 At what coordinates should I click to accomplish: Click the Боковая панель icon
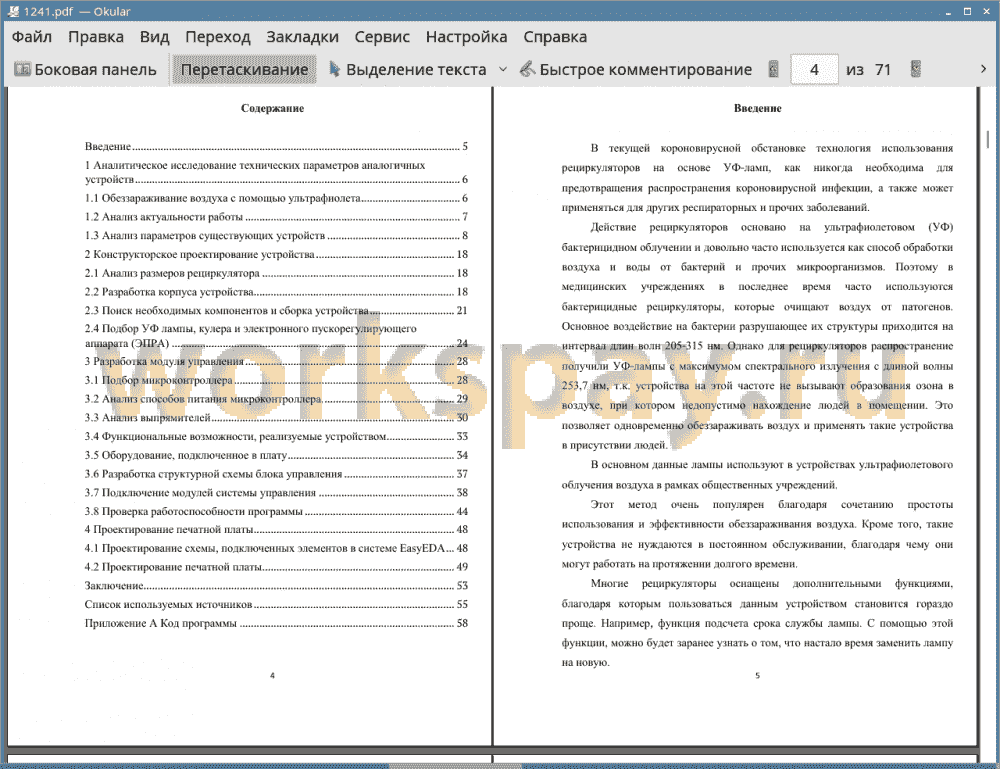[x=22, y=69]
